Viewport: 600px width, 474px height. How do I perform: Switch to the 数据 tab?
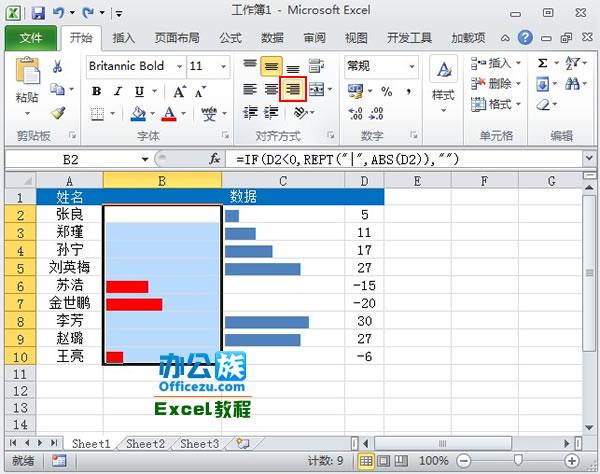[x=272, y=38]
